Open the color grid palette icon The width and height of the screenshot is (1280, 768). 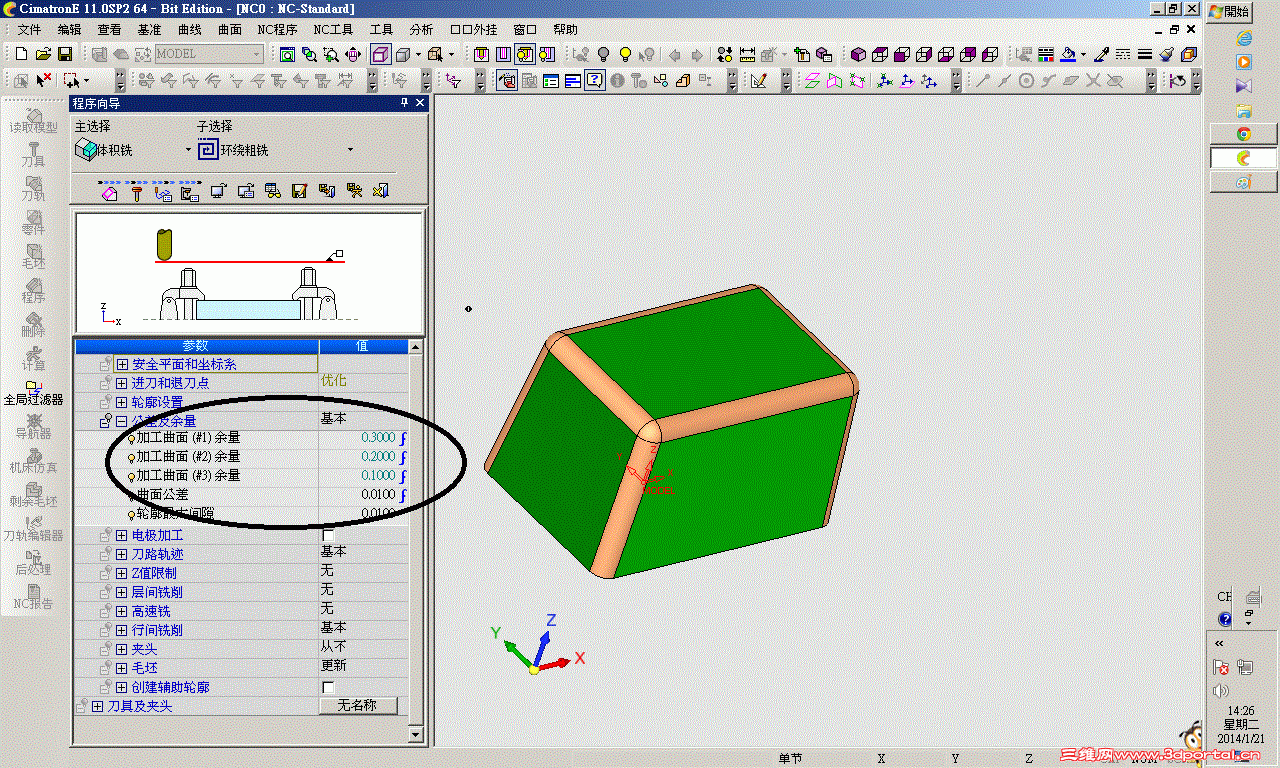1045,54
